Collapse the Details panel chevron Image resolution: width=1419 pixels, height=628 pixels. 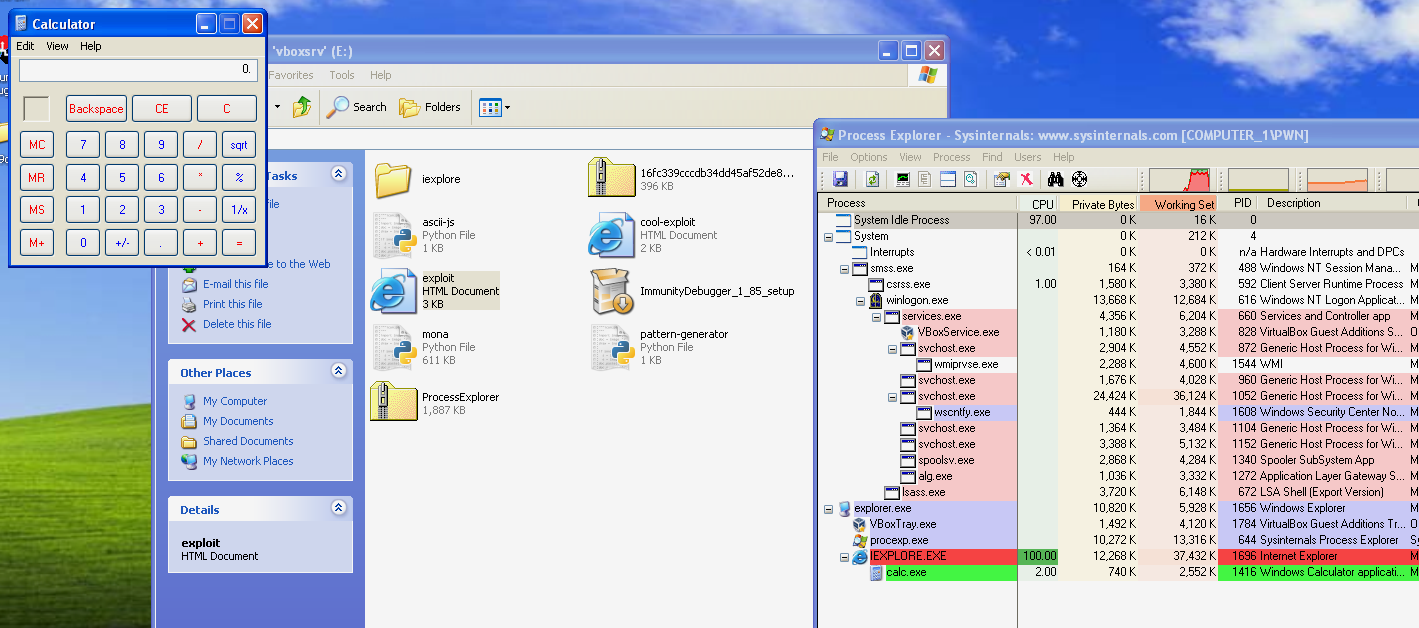click(338, 508)
